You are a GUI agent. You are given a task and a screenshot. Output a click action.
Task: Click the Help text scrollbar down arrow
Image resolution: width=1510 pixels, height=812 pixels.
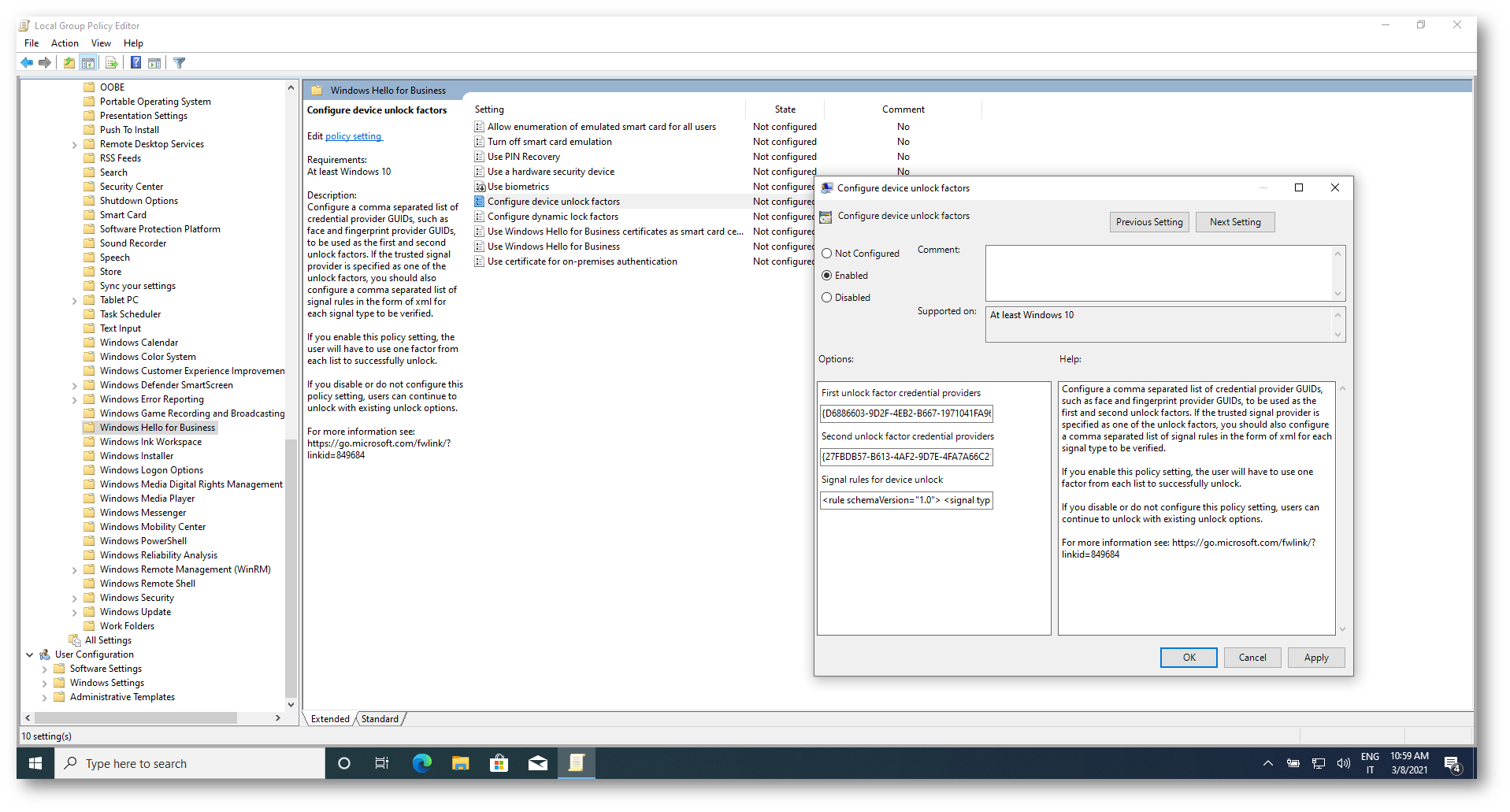click(1342, 629)
